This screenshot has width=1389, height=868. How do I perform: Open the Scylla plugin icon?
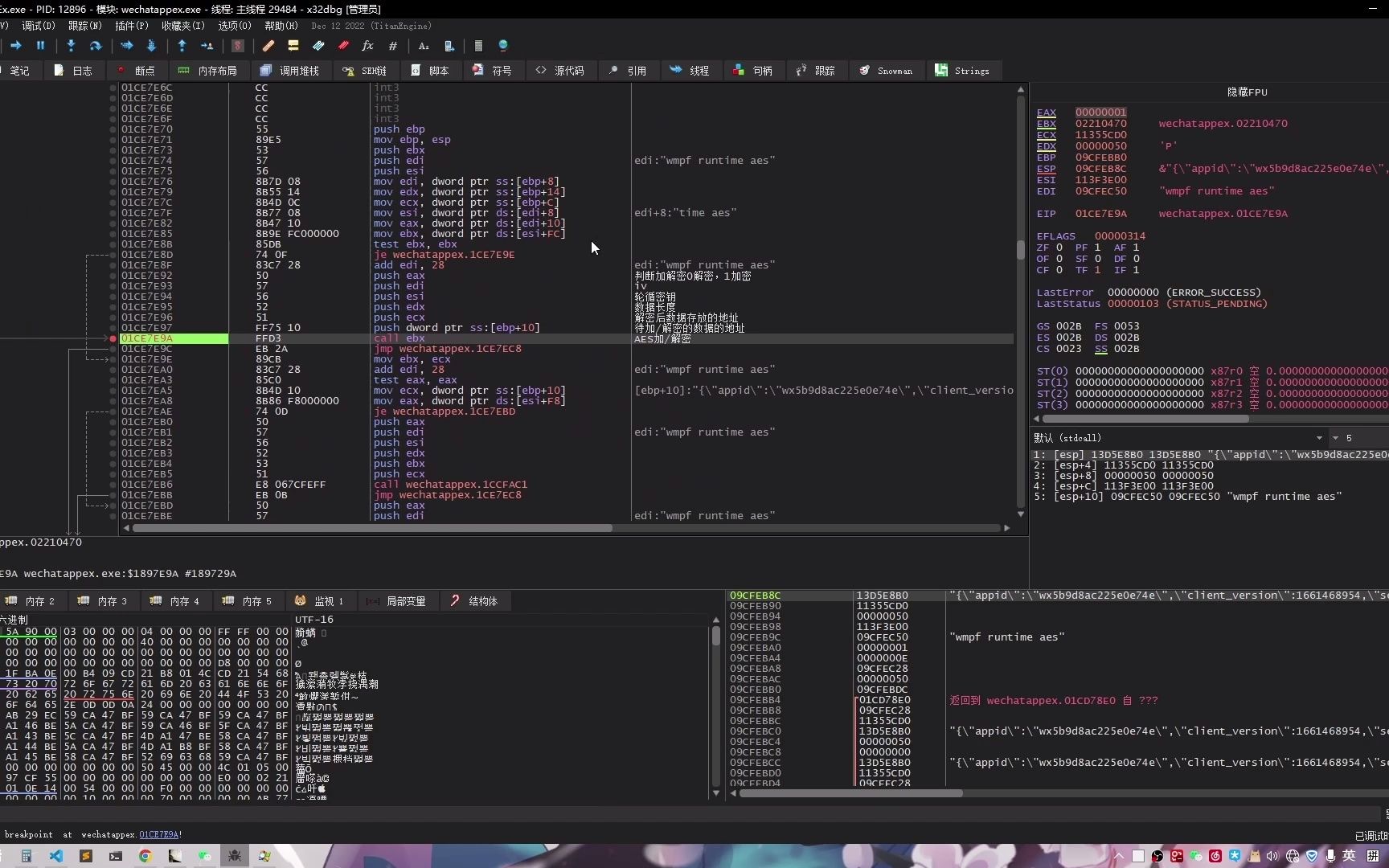click(x=237, y=46)
